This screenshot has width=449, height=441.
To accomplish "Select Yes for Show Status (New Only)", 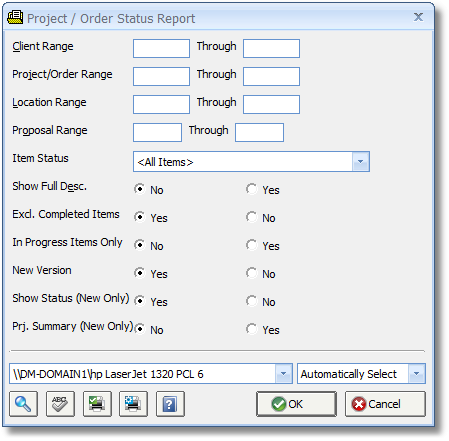I will [140, 301].
